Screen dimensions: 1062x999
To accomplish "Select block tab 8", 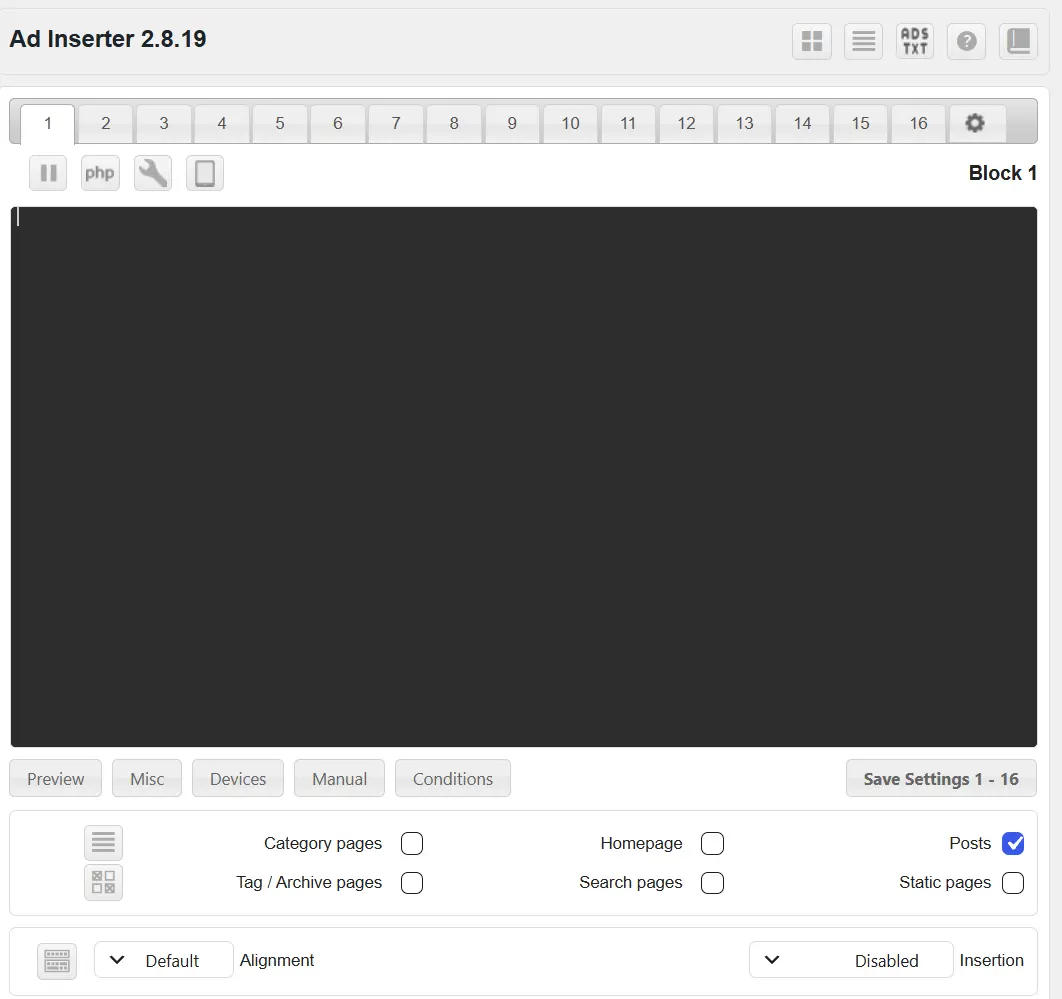I will (x=454, y=123).
